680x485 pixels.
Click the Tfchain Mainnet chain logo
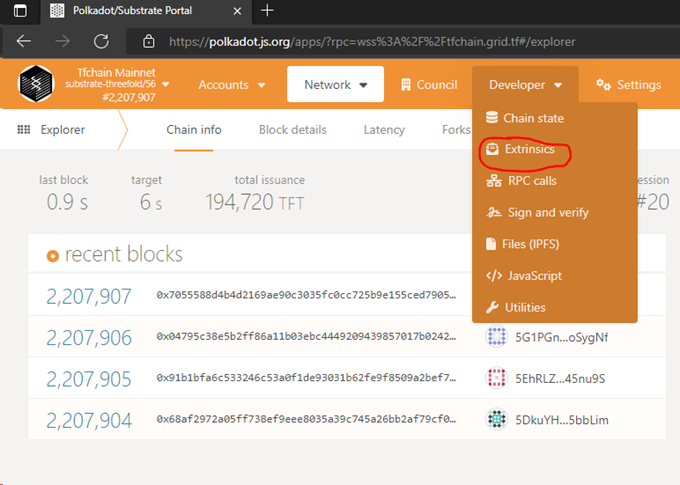pyautogui.click(x=36, y=83)
